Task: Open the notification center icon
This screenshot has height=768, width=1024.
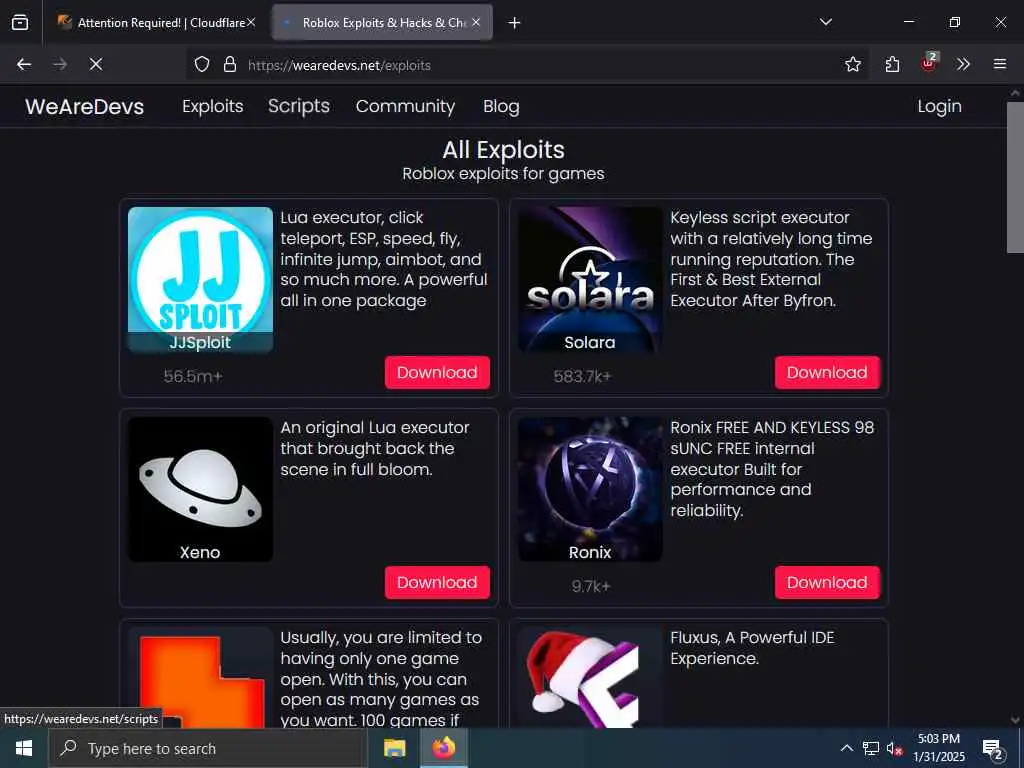Action: click(992, 748)
